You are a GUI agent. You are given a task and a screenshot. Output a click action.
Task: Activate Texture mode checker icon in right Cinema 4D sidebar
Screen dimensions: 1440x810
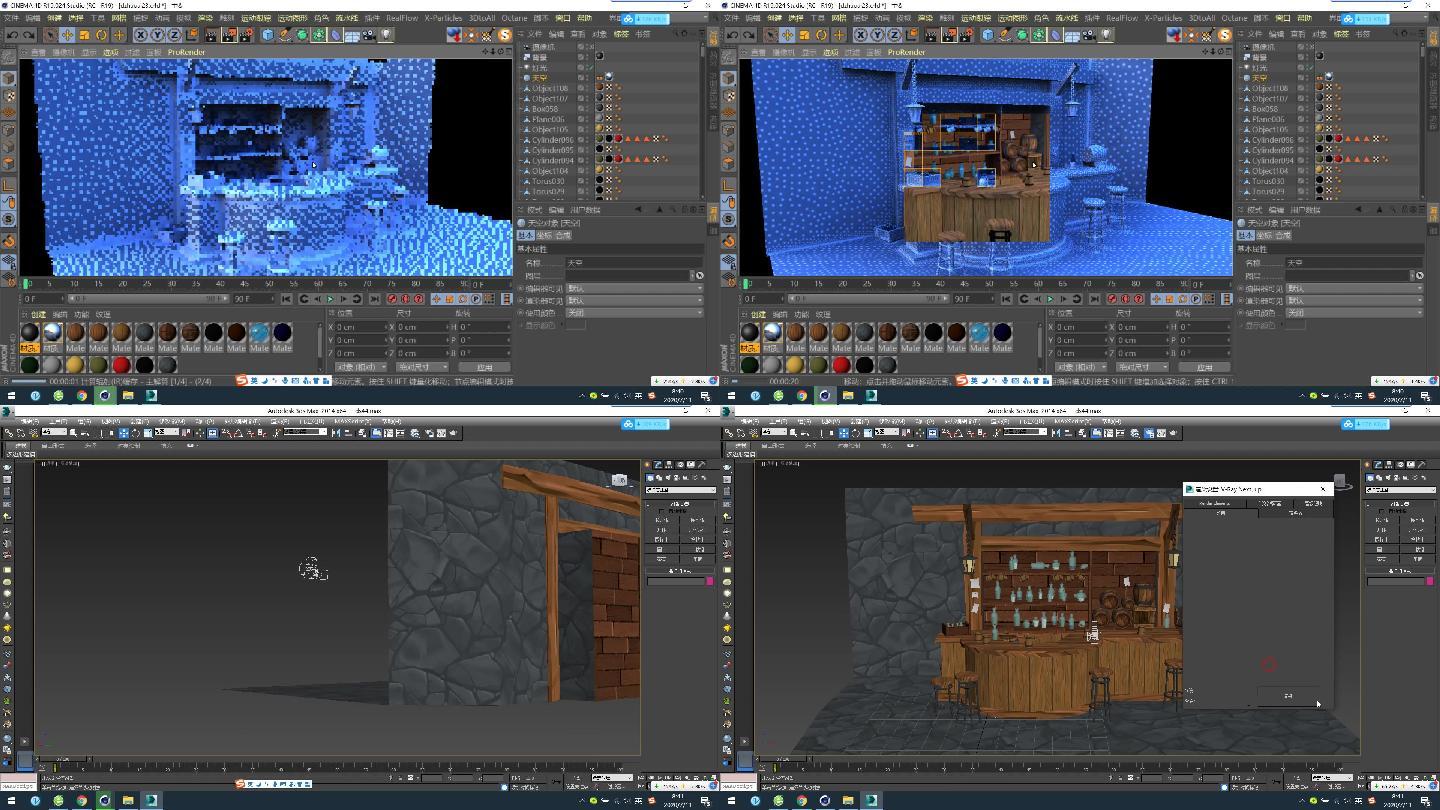[x=728, y=95]
